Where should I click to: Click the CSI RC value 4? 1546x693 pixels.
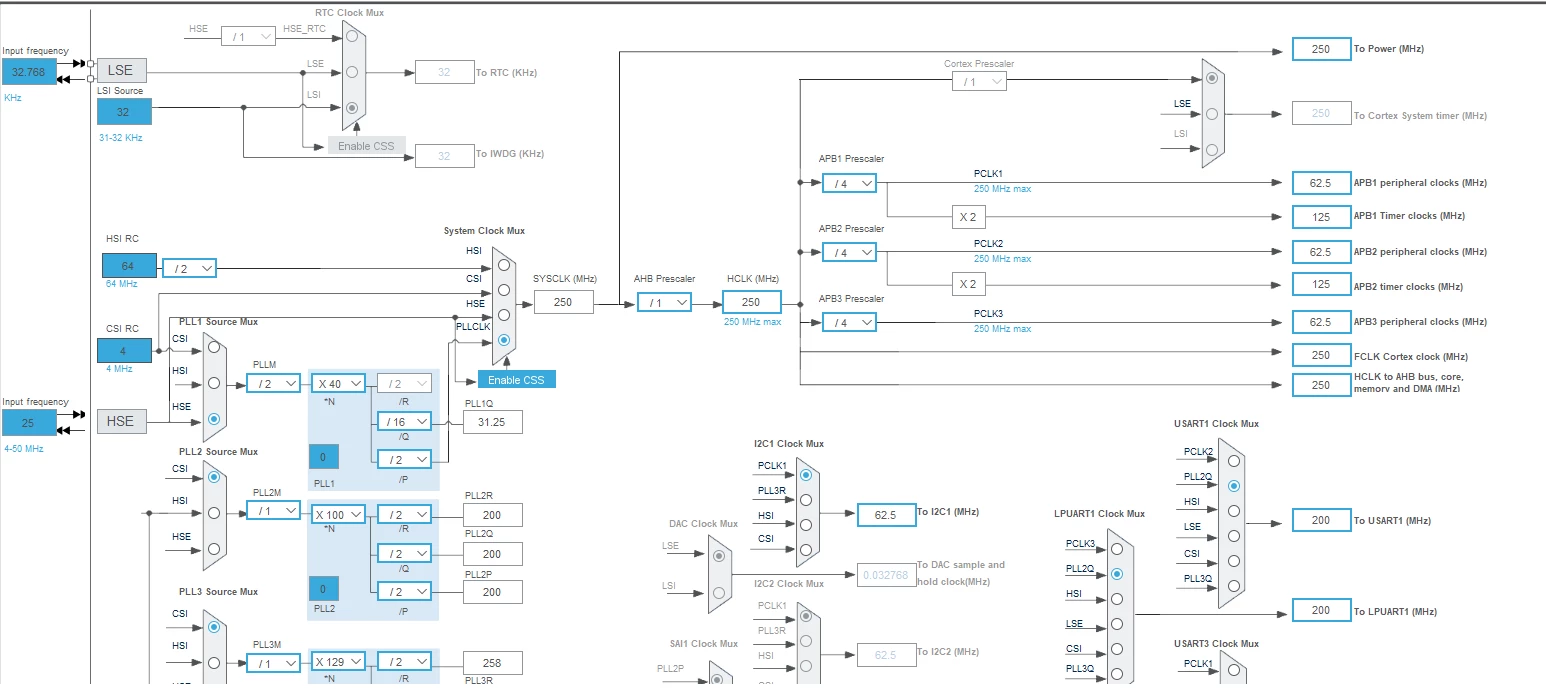tap(124, 351)
